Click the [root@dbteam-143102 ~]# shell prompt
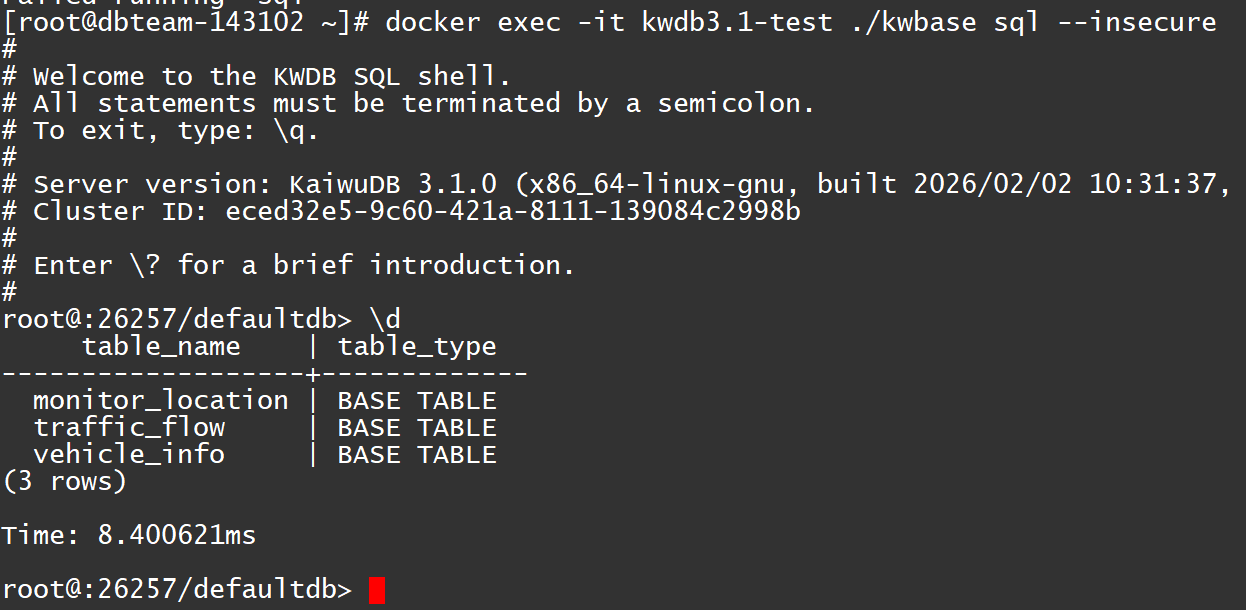 point(185,22)
